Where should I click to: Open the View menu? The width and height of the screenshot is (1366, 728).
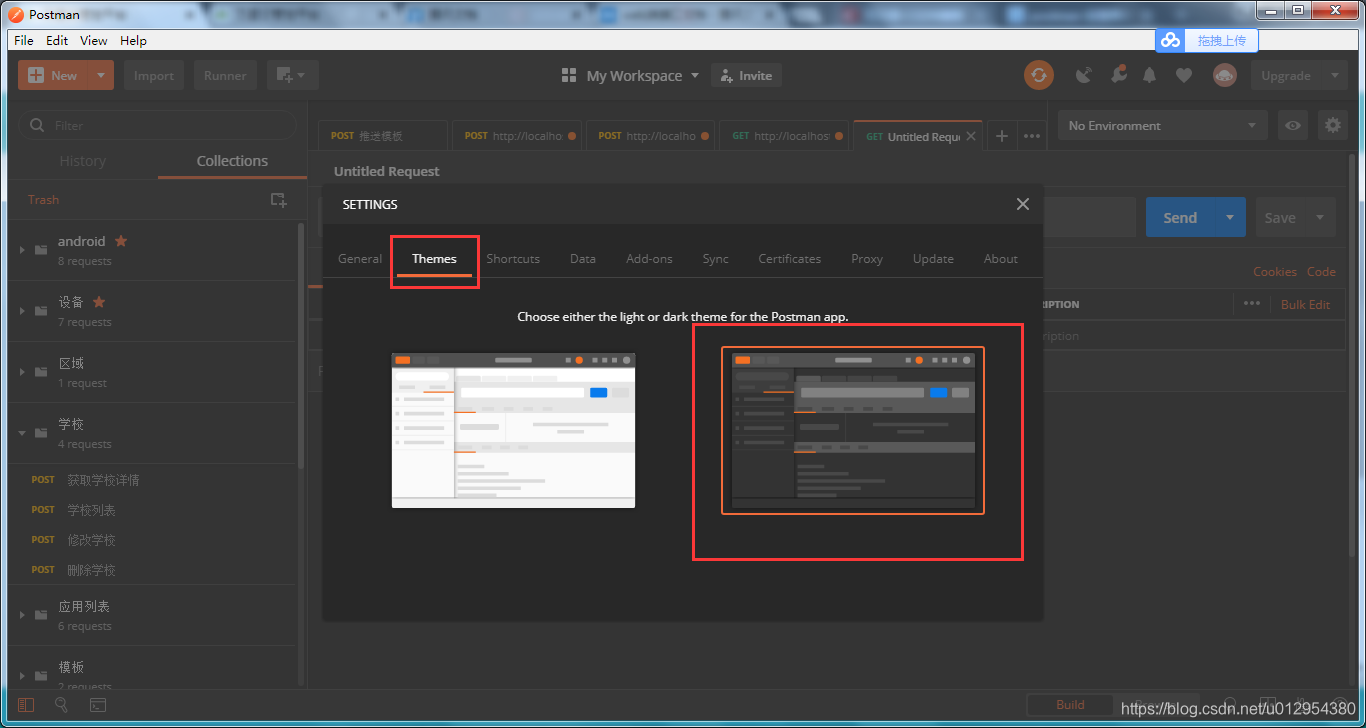[x=94, y=40]
